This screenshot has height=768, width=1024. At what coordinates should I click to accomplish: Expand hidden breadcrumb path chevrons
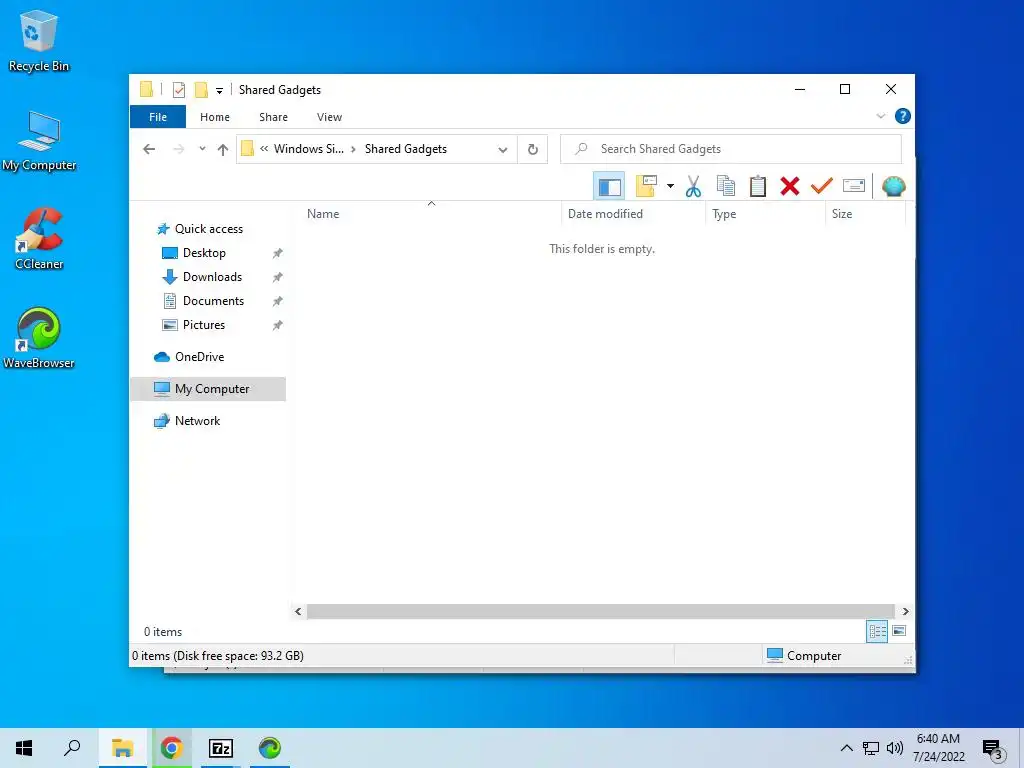coord(264,149)
